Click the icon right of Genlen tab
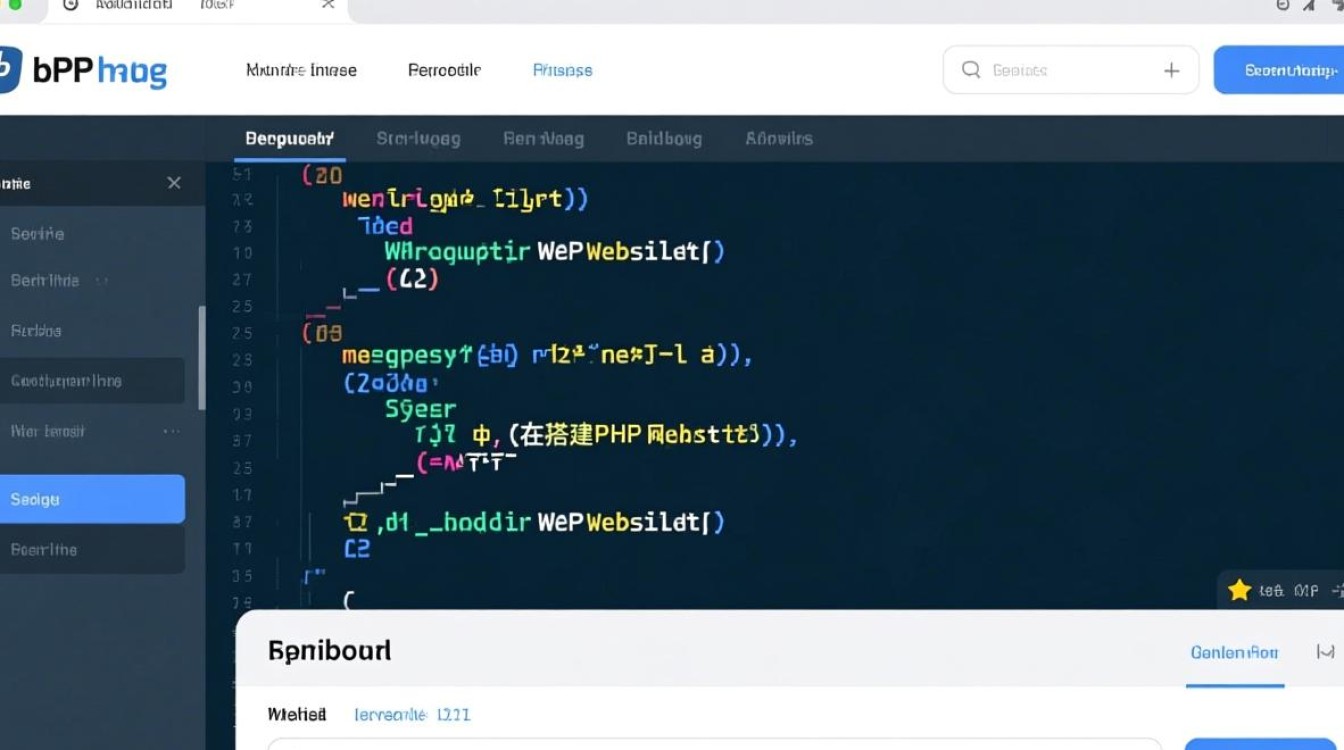 [x=1325, y=652]
